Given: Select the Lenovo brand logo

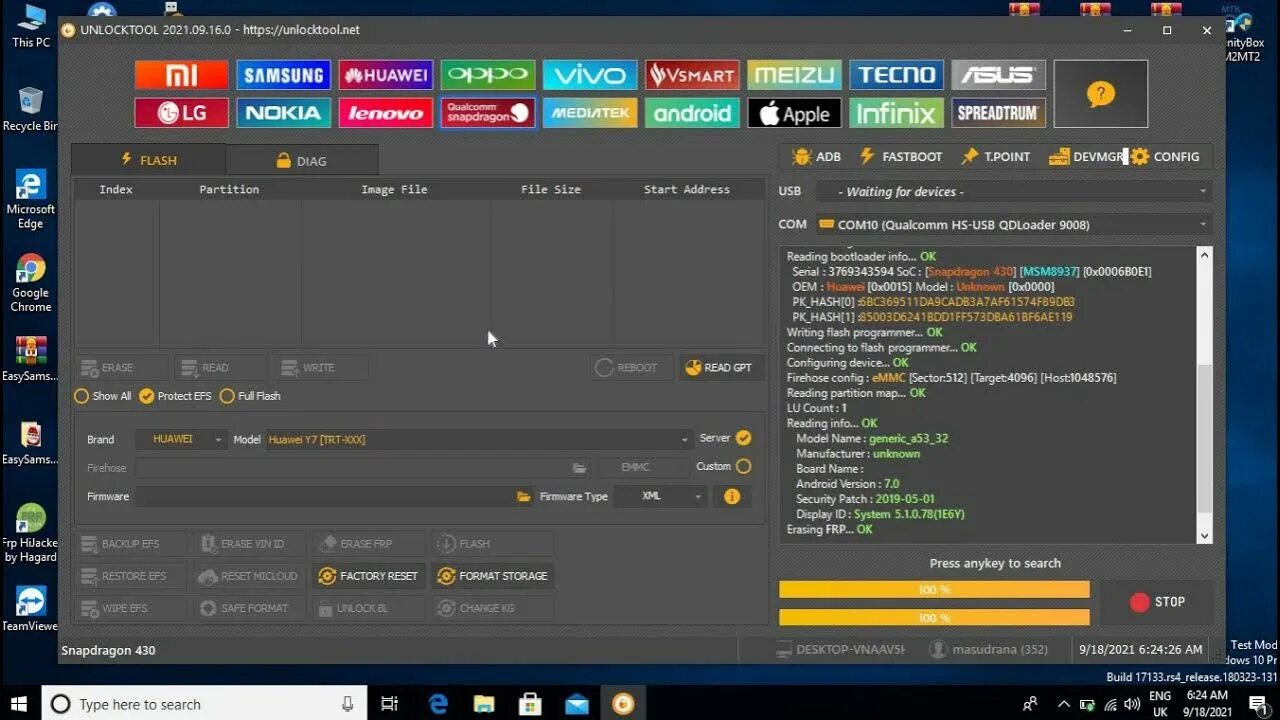Looking at the screenshot, I should pyautogui.click(x=385, y=113).
